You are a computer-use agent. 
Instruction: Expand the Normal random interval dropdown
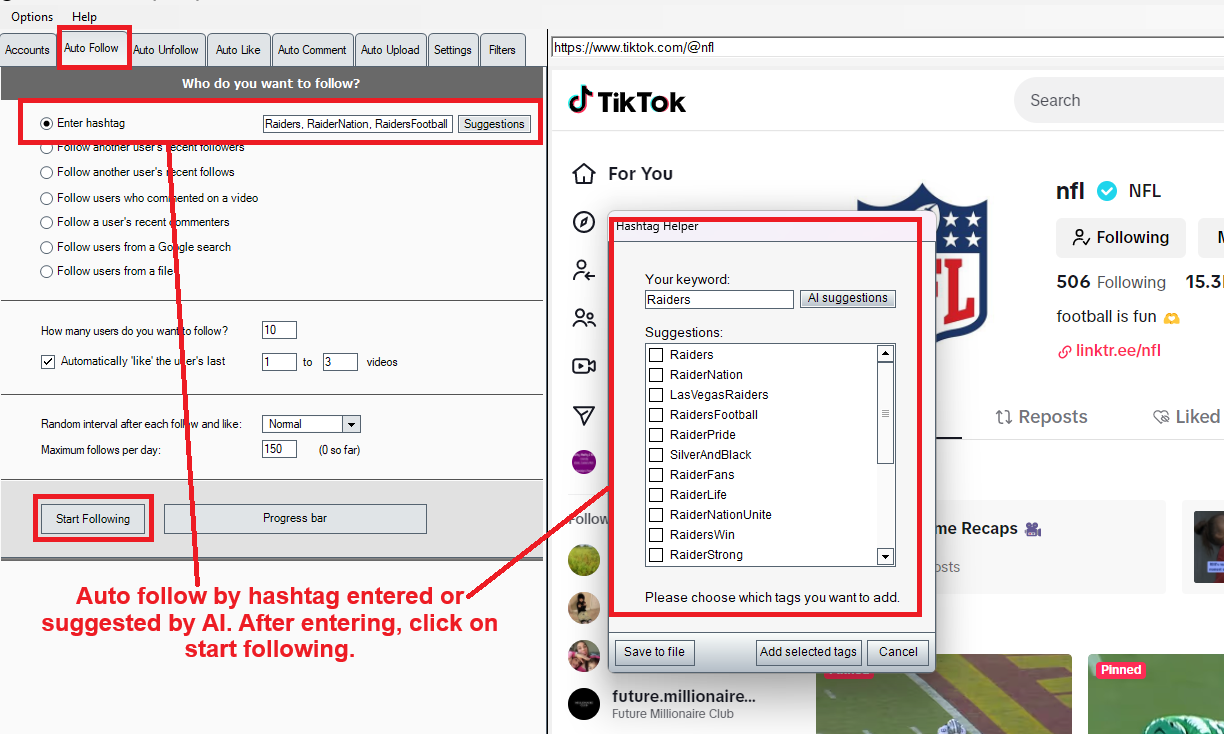coord(351,424)
